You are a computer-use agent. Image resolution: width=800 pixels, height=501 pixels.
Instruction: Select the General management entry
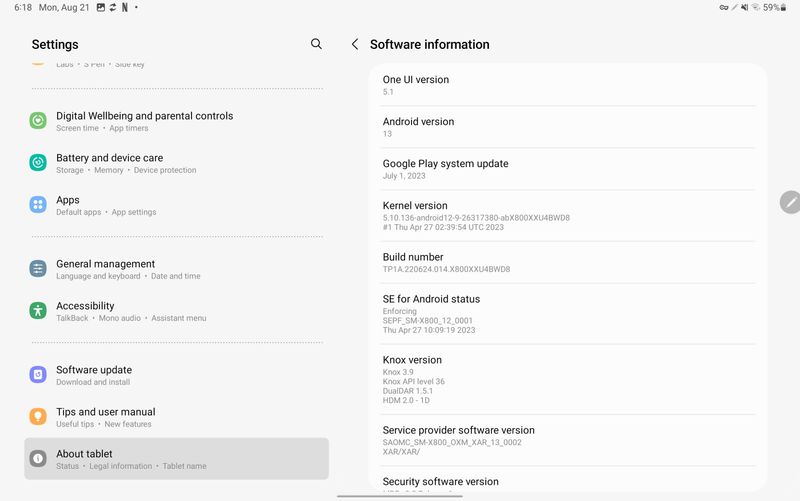(176, 269)
